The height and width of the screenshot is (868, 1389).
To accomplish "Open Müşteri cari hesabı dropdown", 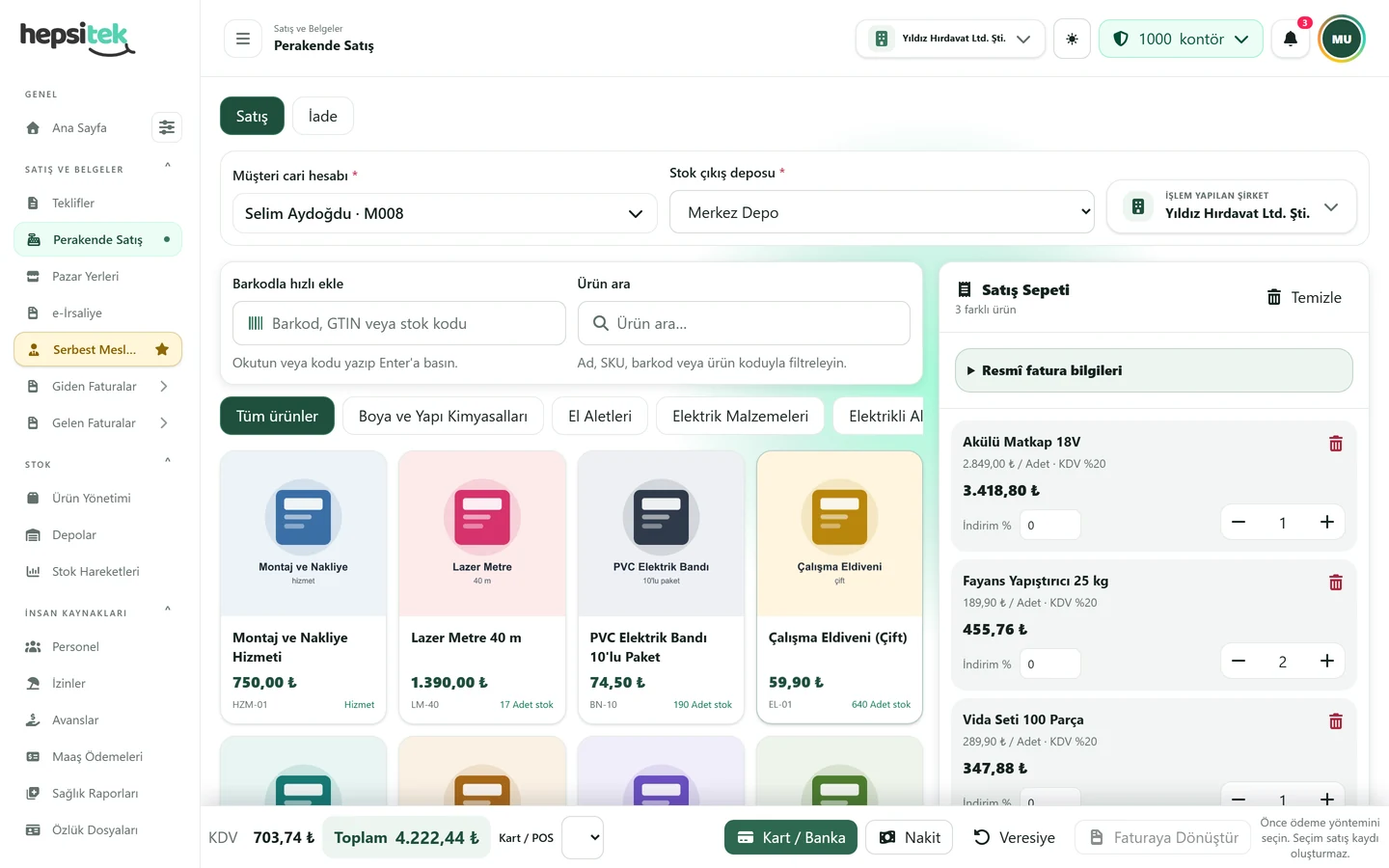I will pos(445,213).
